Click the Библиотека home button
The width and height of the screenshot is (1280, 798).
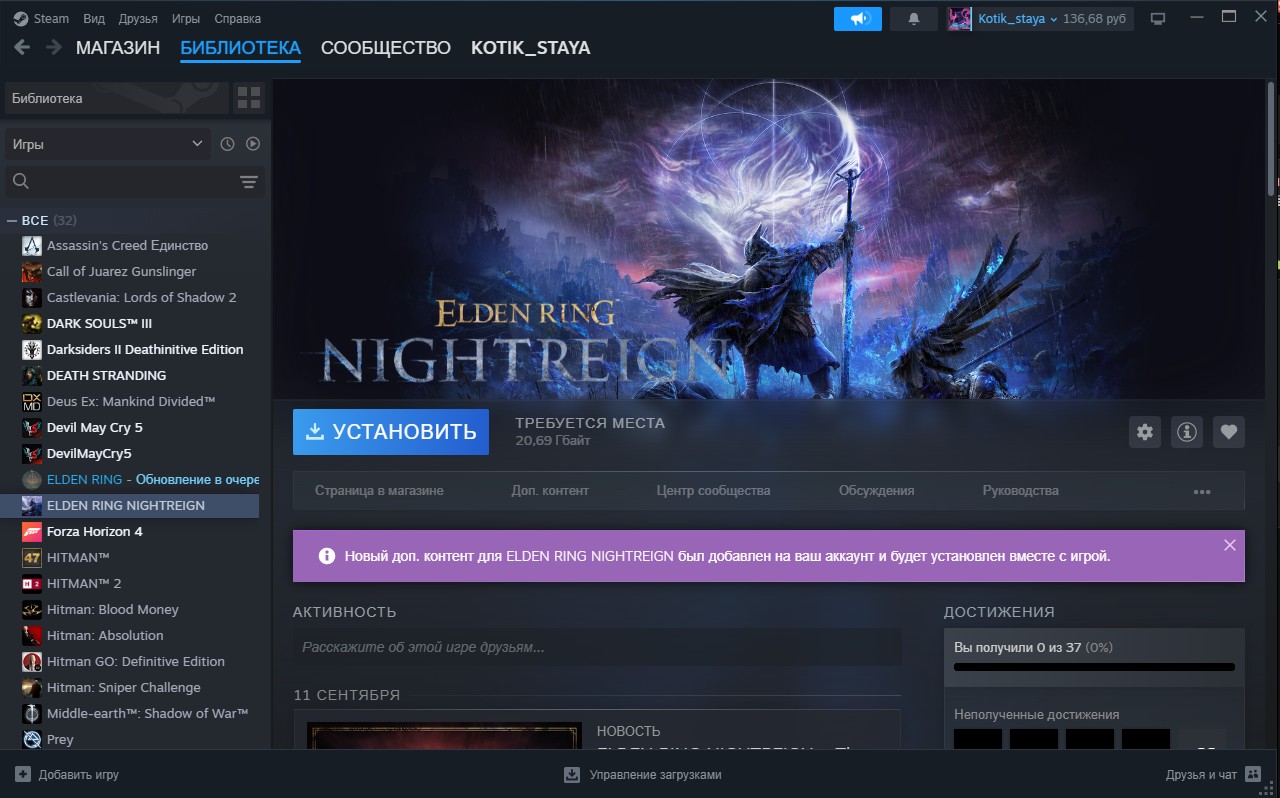pos(117,98)
